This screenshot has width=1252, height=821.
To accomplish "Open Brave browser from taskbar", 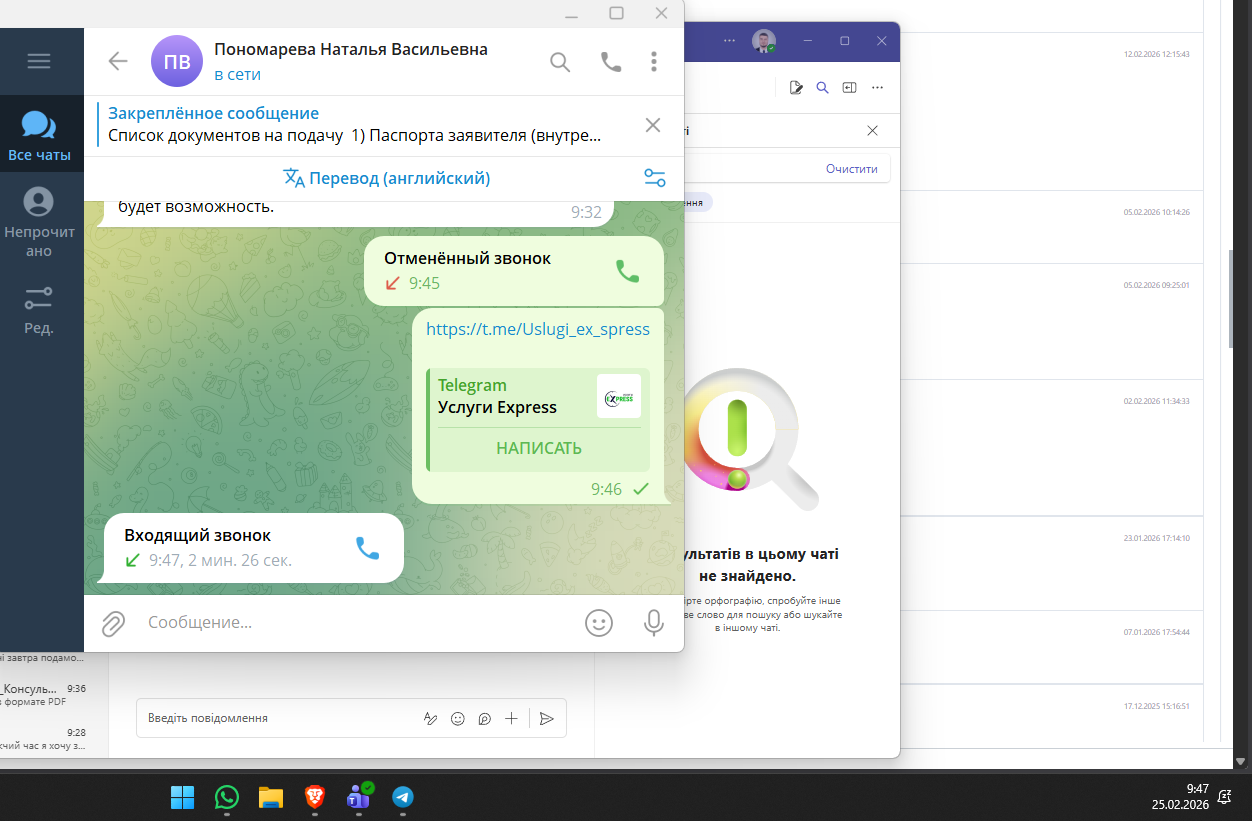I will click(315, 797).
